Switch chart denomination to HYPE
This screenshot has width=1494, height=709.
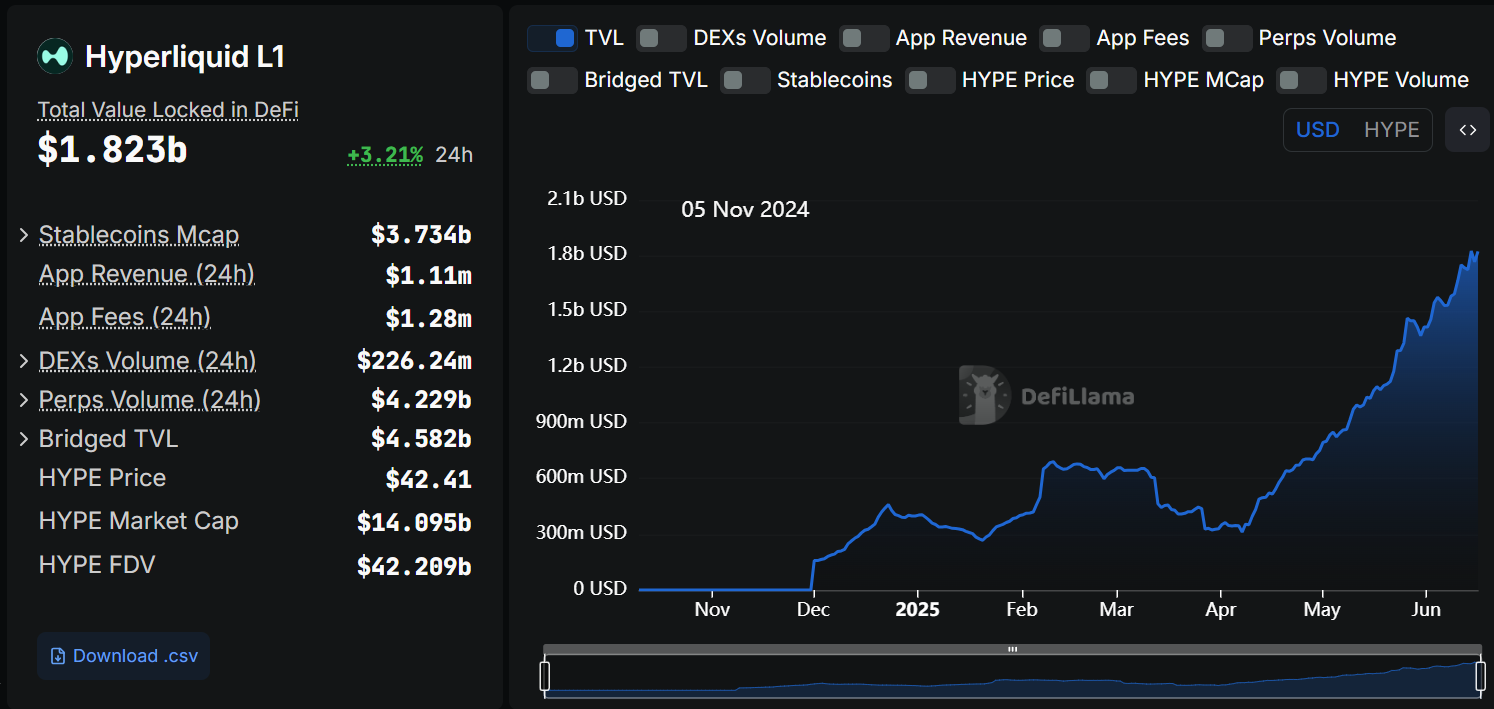(x=1392, y=130)
